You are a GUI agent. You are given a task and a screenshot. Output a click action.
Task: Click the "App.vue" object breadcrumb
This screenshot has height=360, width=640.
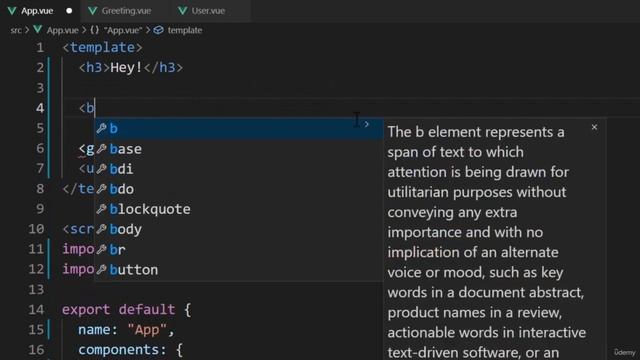click(x=123, y=30)
